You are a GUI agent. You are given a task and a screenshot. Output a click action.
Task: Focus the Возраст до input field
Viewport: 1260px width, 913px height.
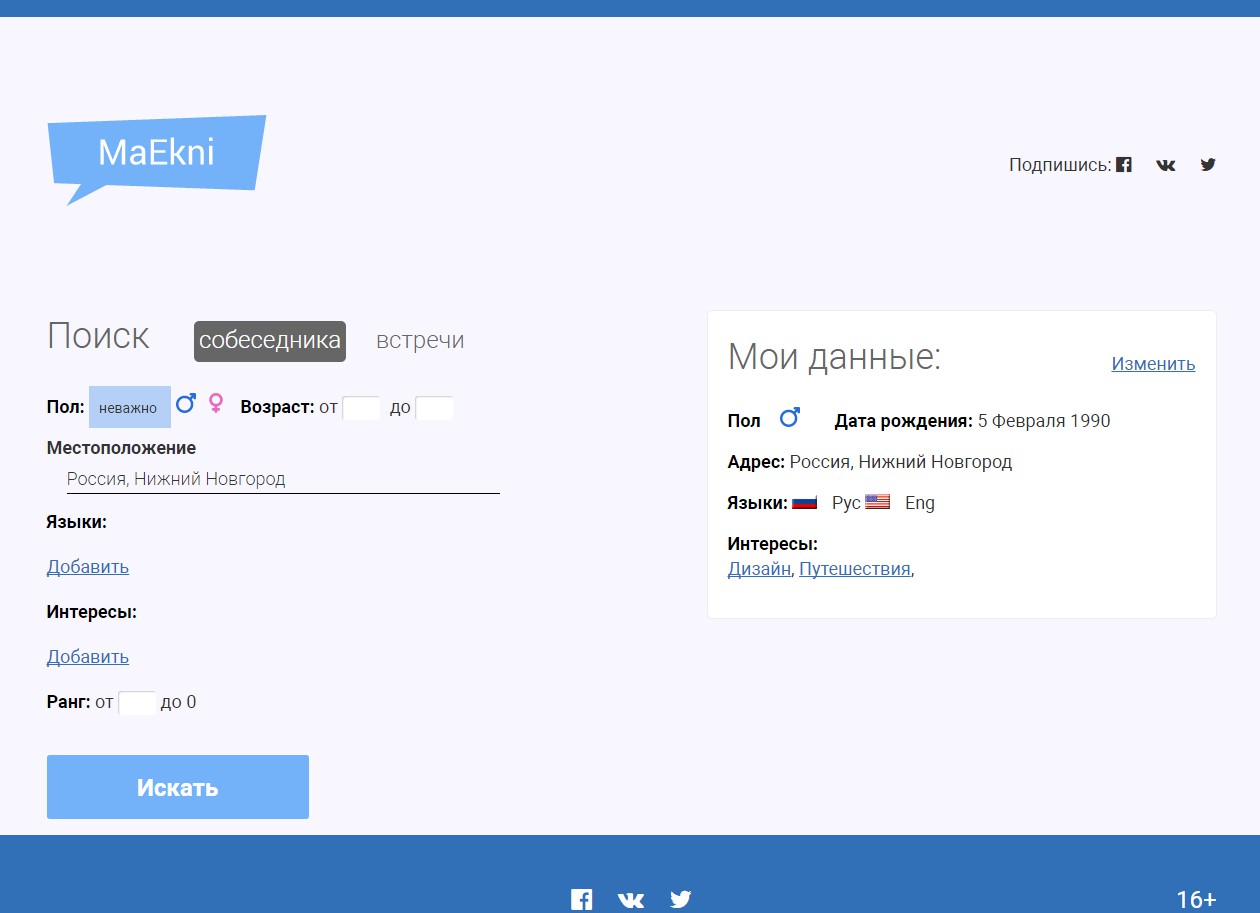pyautogui.click(x=434, y=408)
